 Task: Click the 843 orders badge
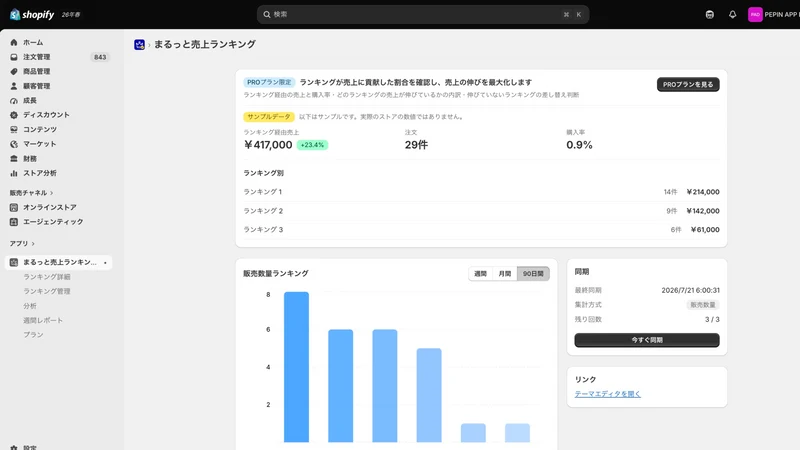(100, 57)
